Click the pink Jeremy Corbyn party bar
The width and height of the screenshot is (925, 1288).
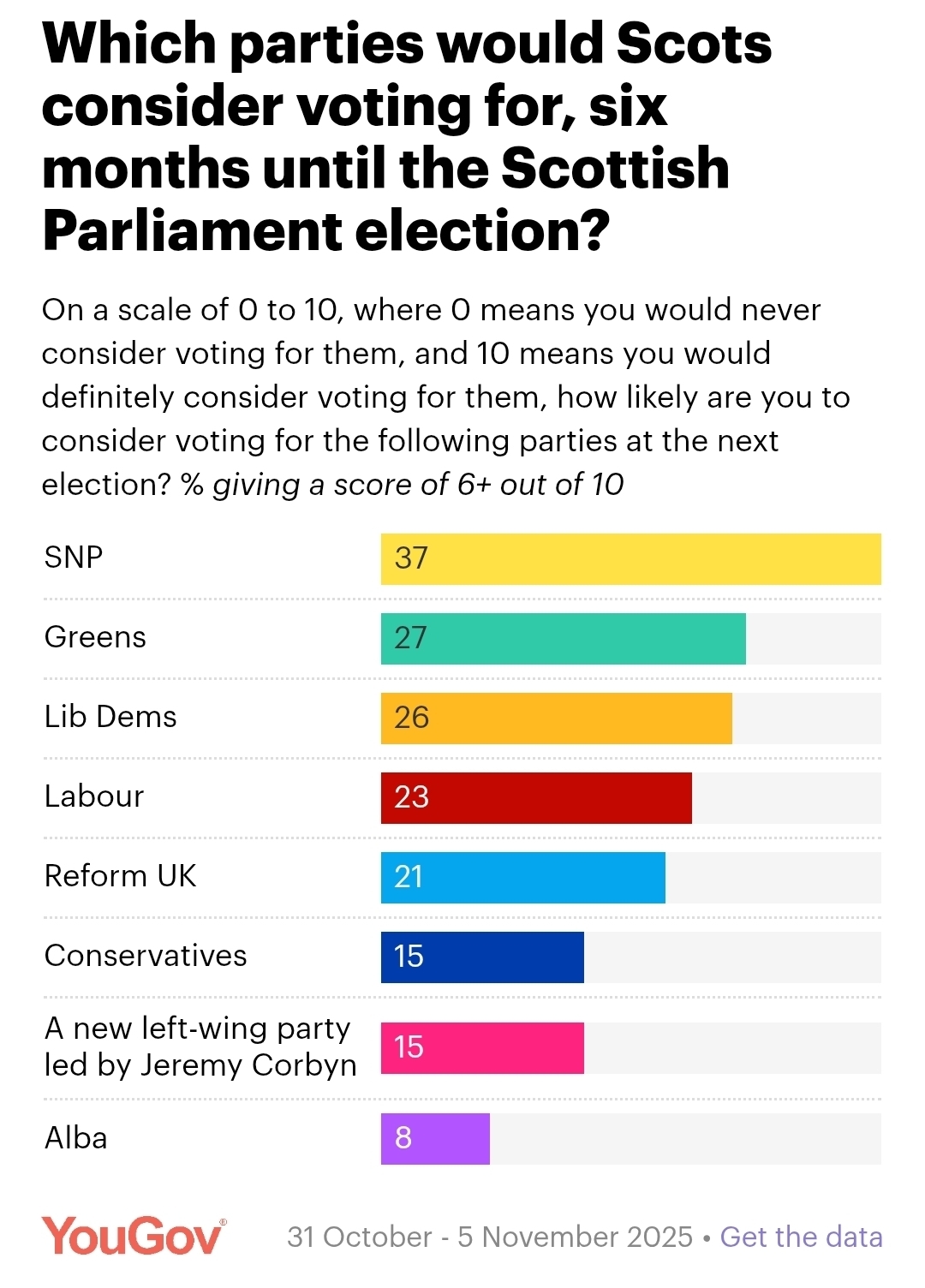482,1047
